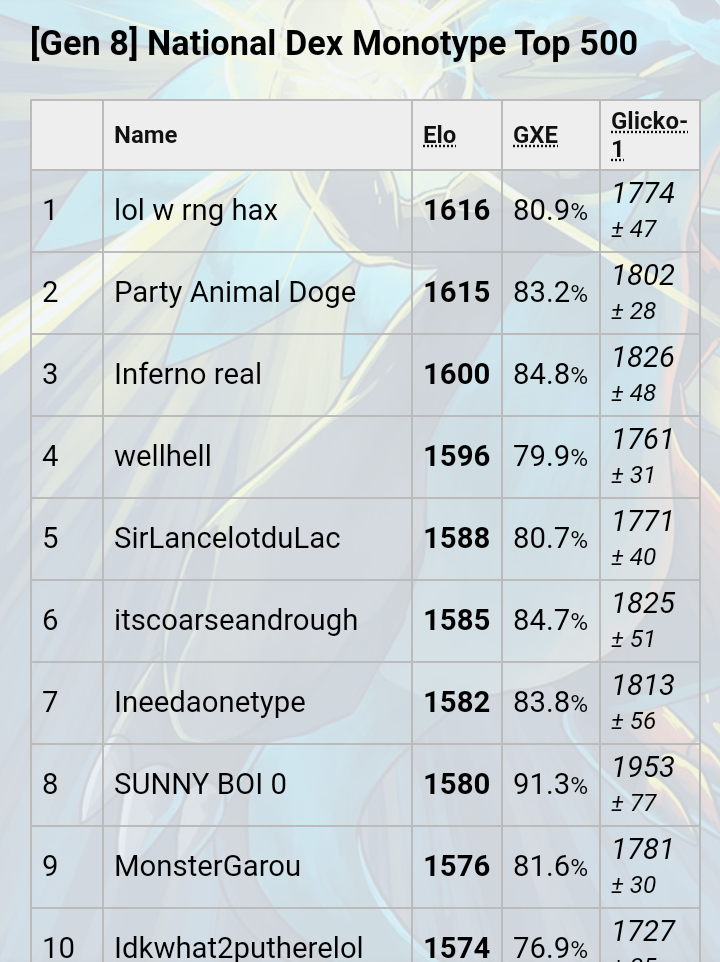
Task: Click the GXE column header
Action: pyautogui.click(x=535, y=136)
